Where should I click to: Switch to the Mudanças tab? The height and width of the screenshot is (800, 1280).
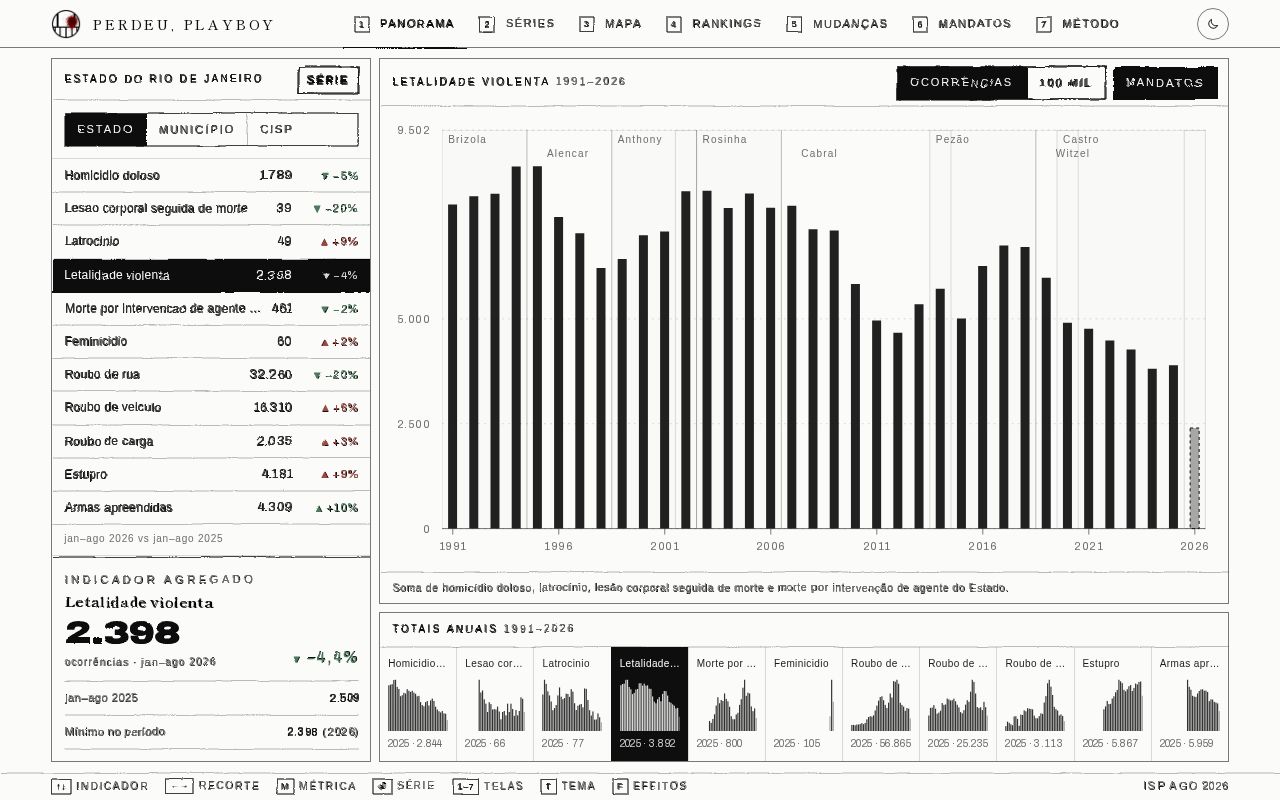point(837,24)
